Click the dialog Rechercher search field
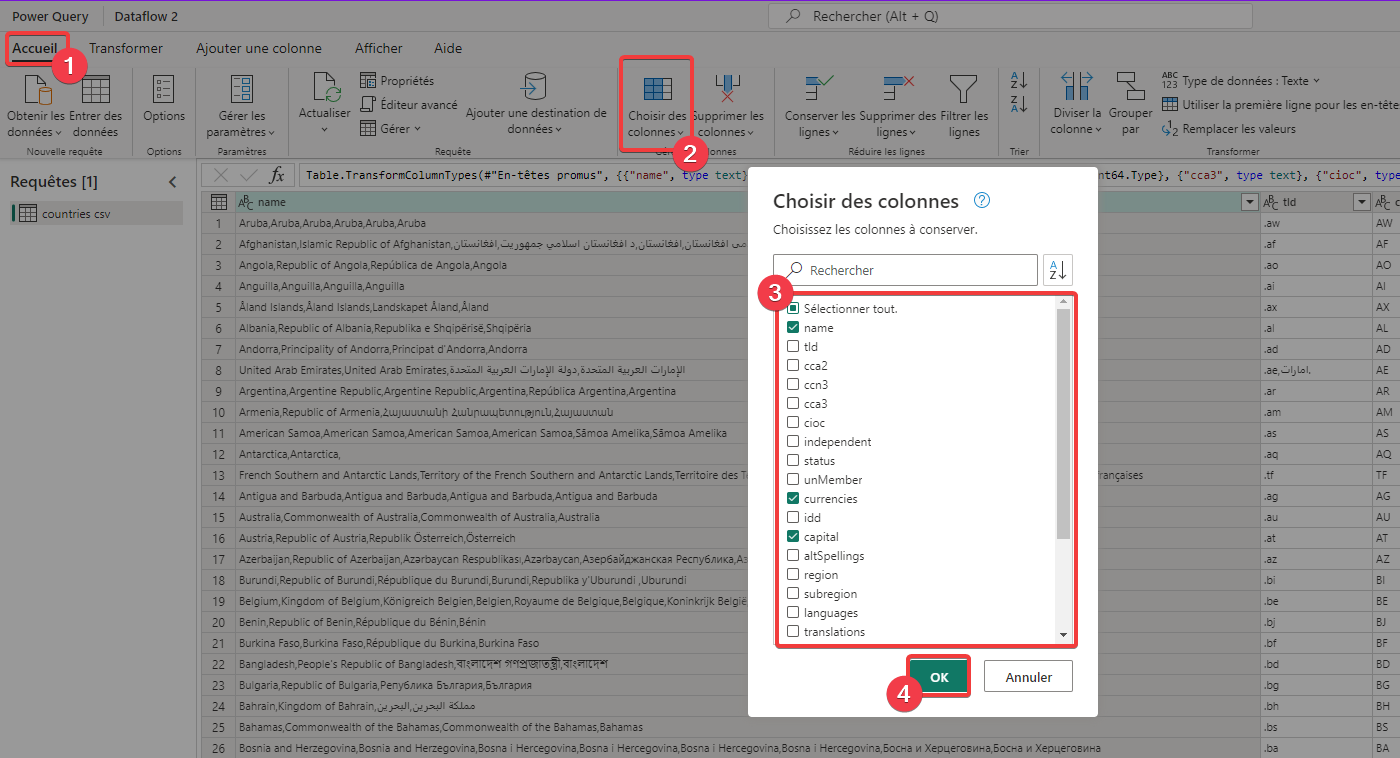 905,270
